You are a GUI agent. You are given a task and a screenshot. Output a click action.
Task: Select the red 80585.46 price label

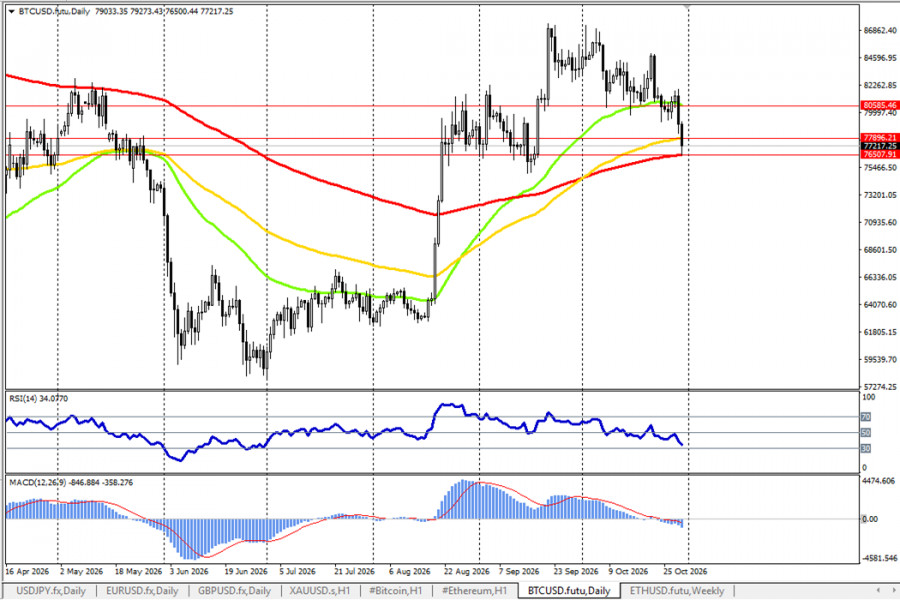(x=879, y=106)
